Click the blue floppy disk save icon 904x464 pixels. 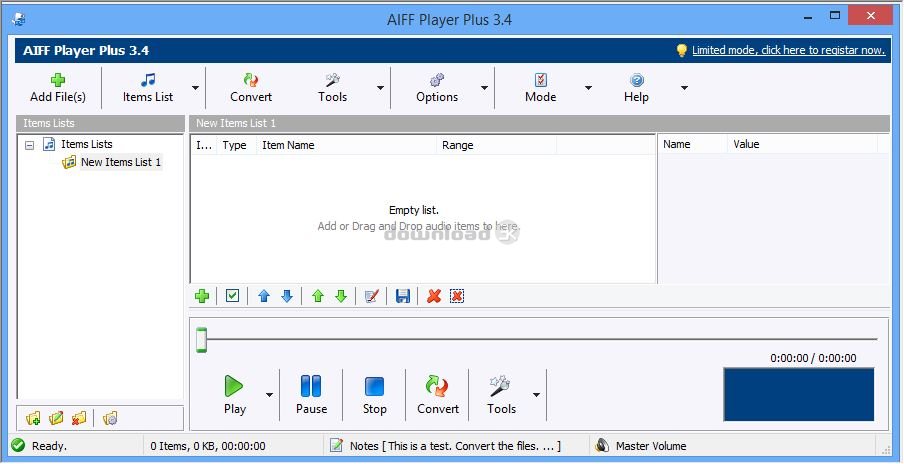tap(403, 296)
